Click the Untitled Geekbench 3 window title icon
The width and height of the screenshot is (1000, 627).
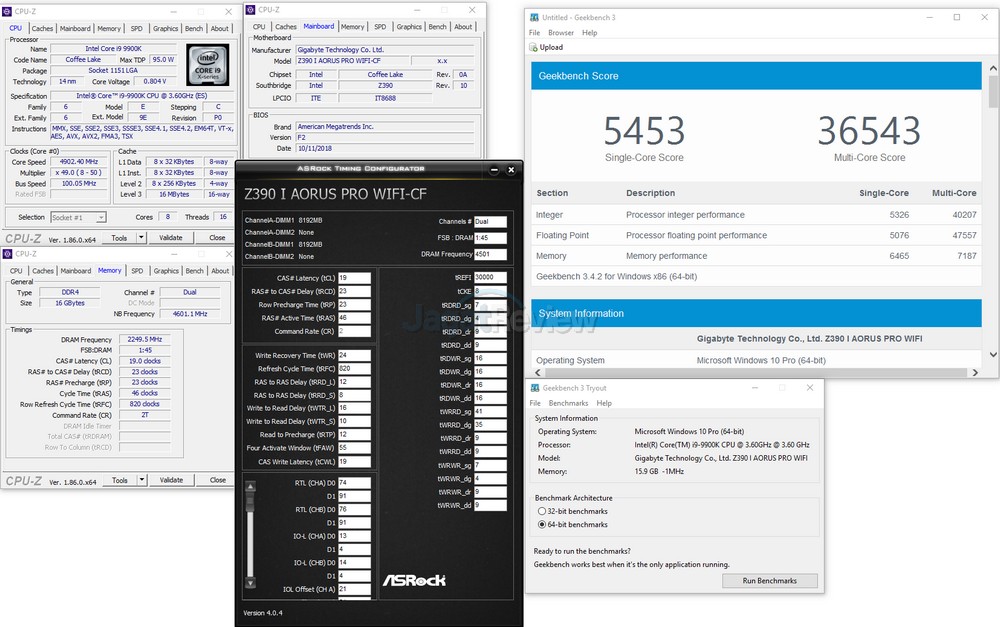(535, 18)
